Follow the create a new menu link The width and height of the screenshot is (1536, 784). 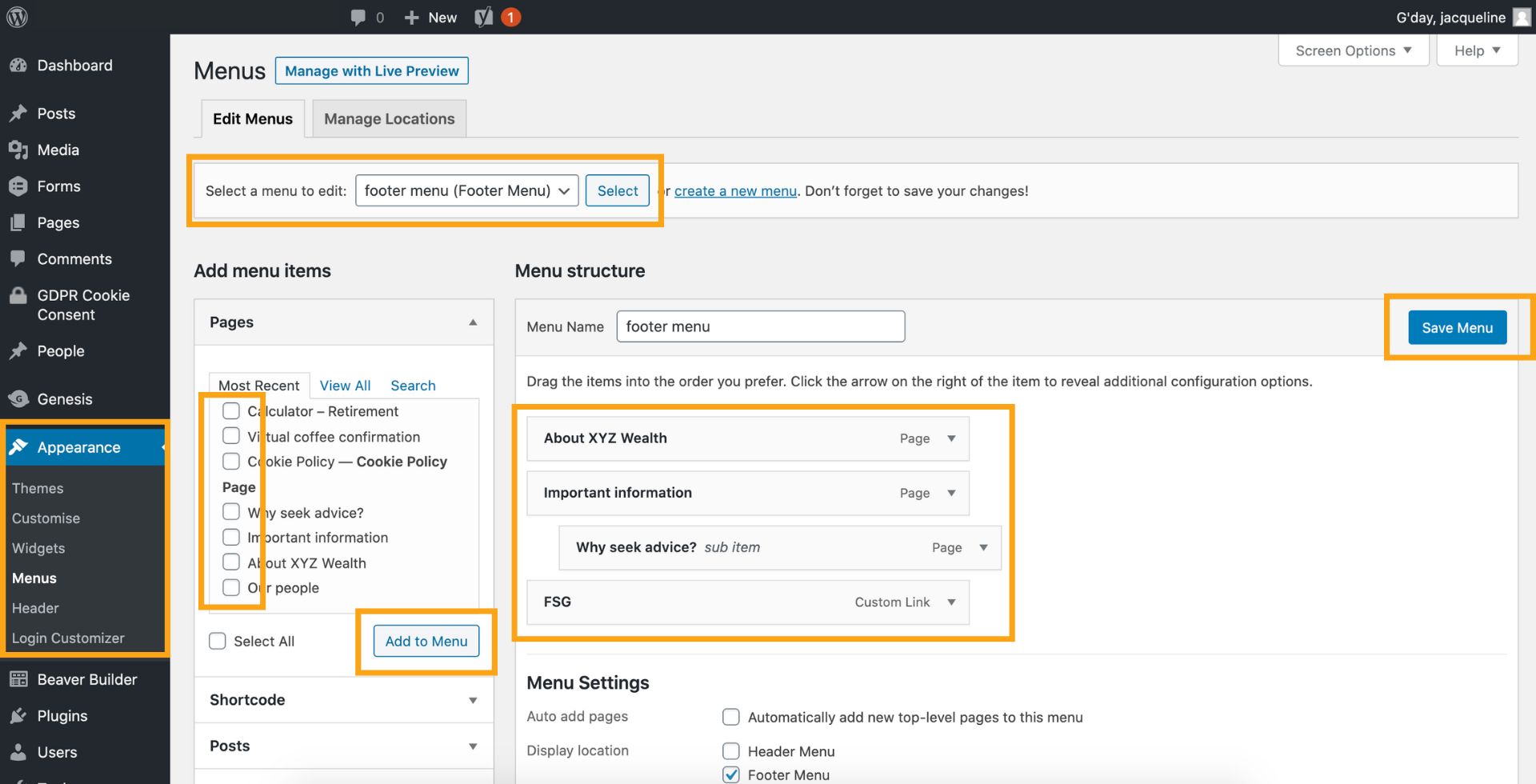point(735,191)
